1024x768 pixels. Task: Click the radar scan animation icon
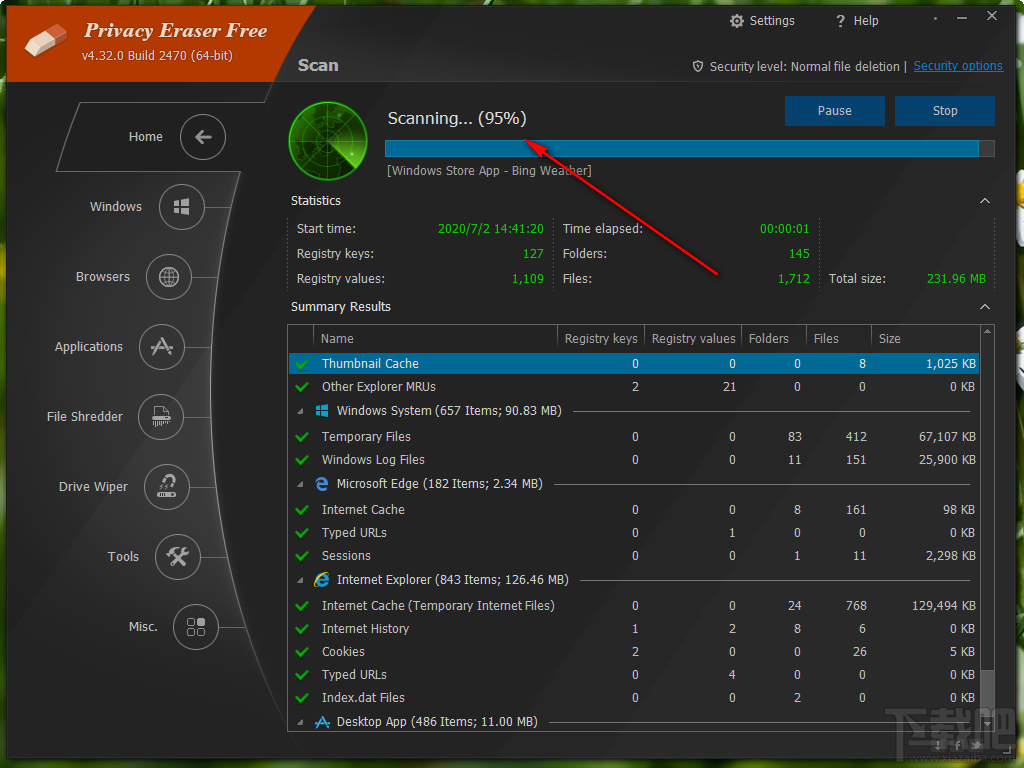[x=328, y=141]
